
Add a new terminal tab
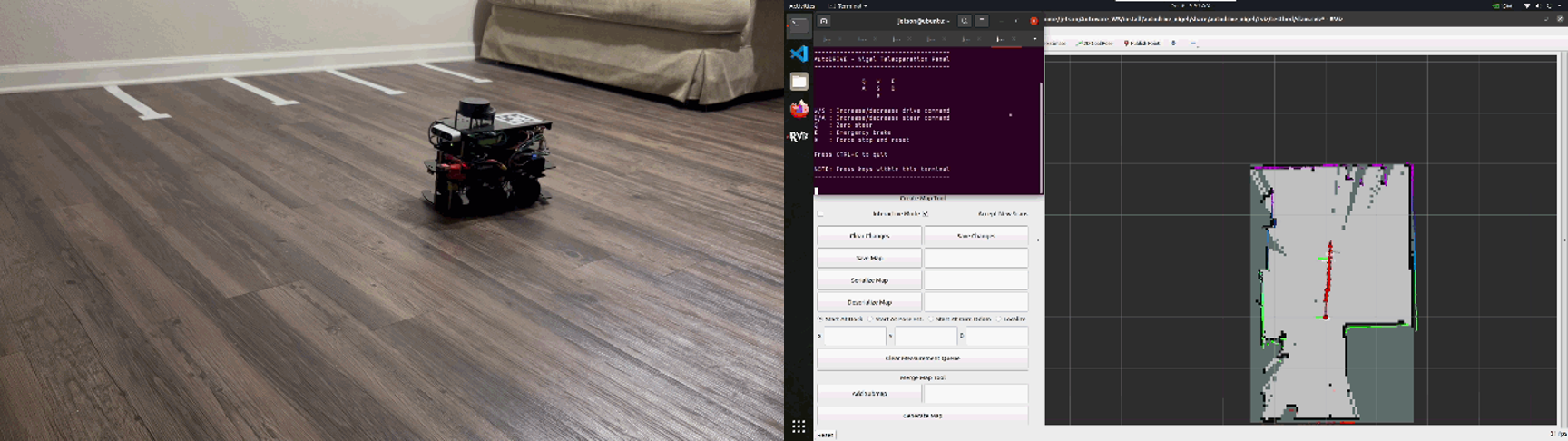click(x=824, y=20)
